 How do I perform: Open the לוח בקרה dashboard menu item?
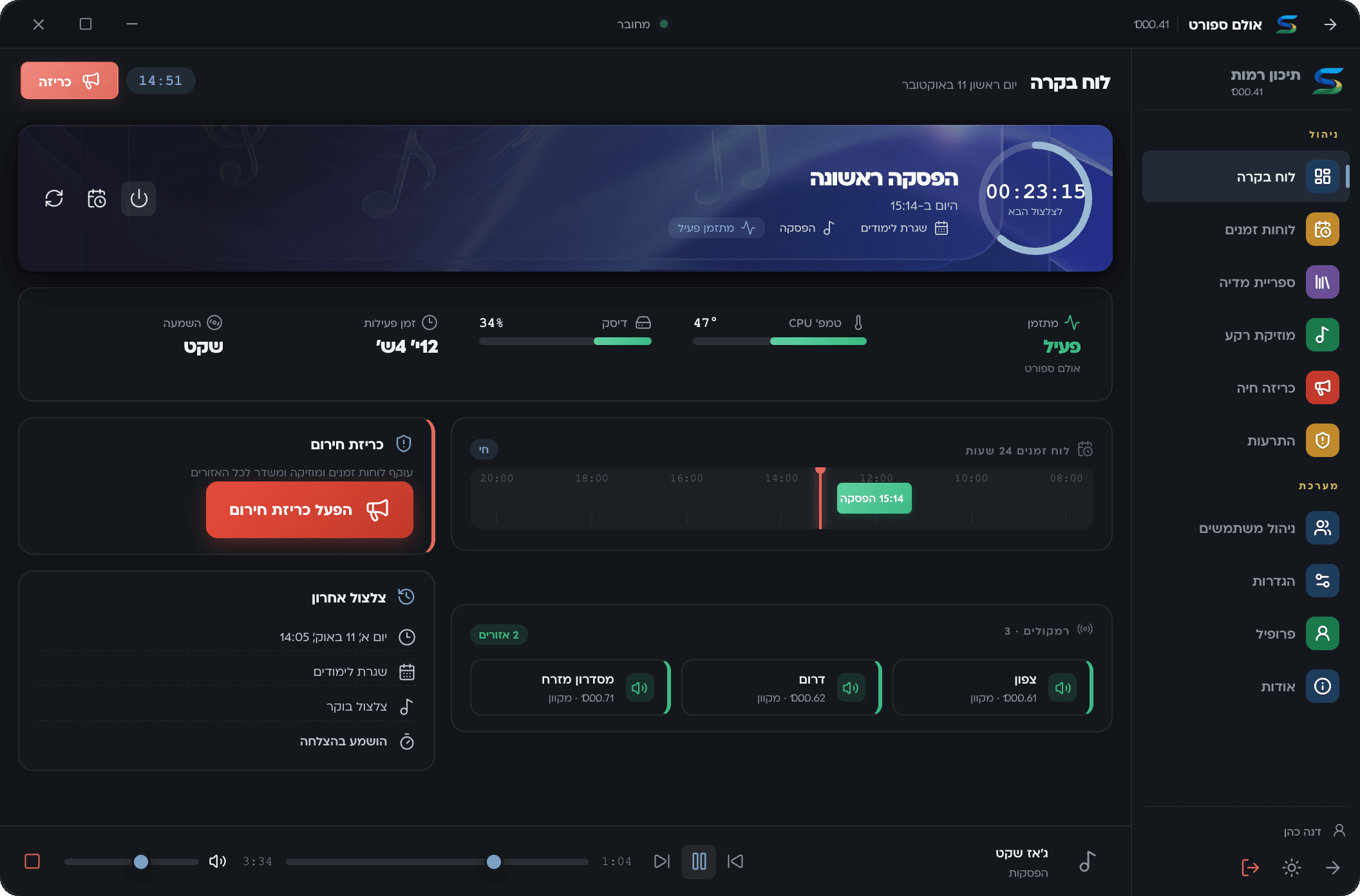1245,176
